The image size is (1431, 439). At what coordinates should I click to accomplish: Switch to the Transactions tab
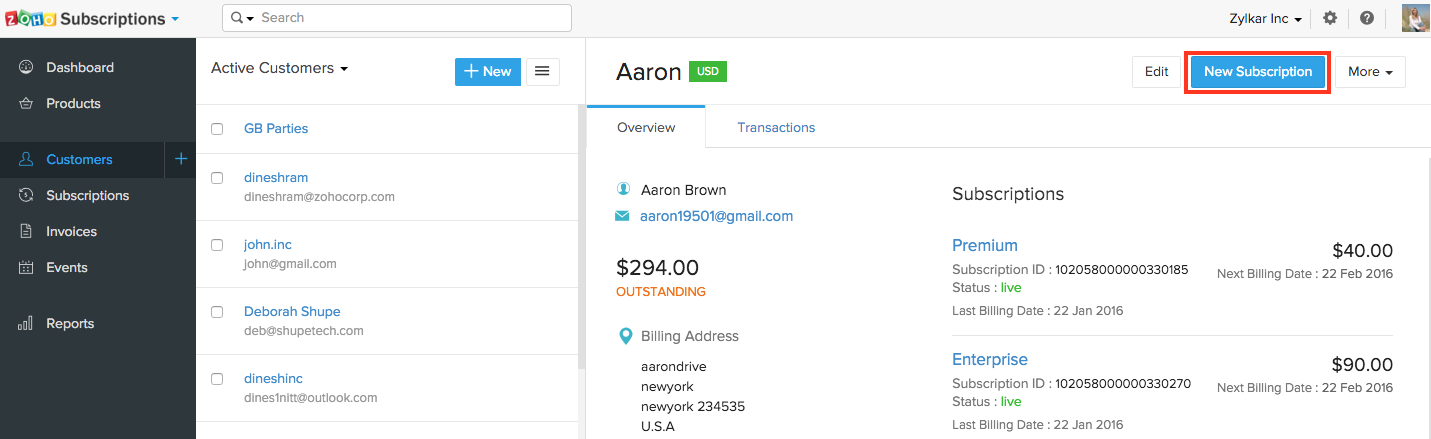click(x=775, y=127)
